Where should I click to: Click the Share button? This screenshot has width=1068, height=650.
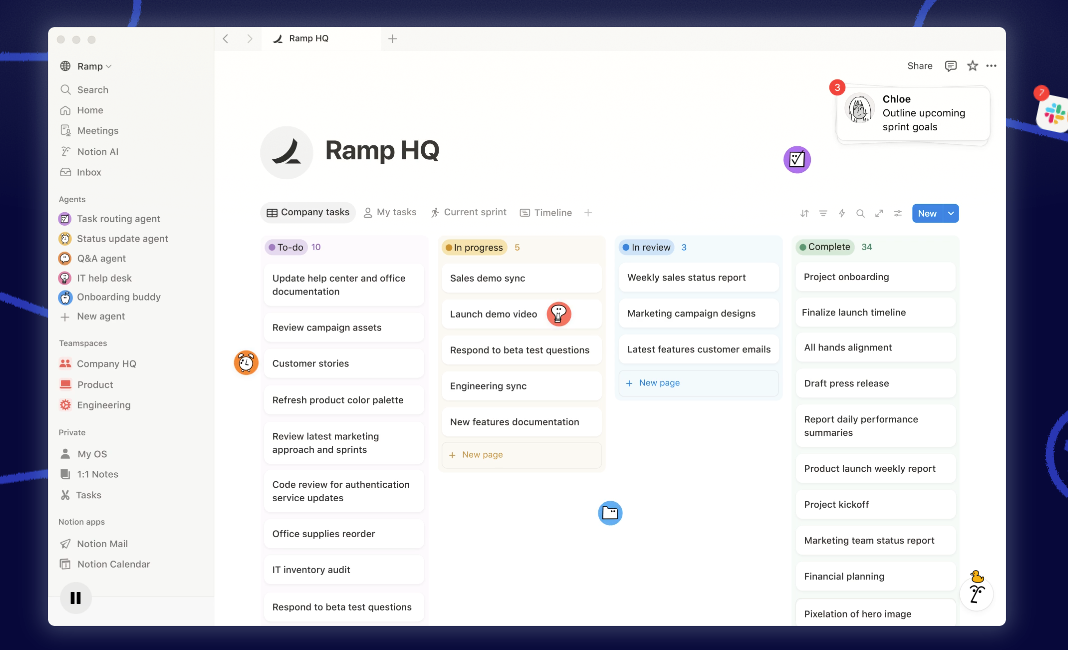pyautogui.click(x=919, y=66)
